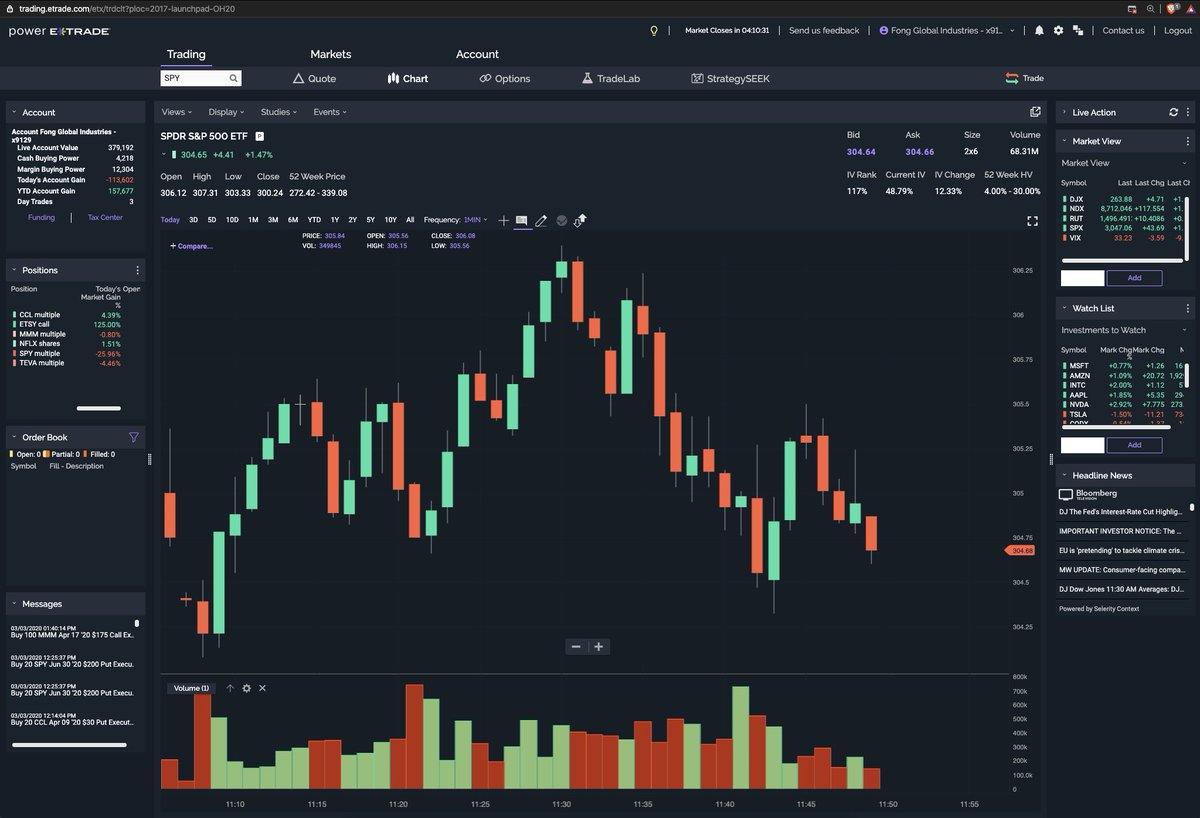
Task: Collapse the Account panel
Action: (13, 112)
